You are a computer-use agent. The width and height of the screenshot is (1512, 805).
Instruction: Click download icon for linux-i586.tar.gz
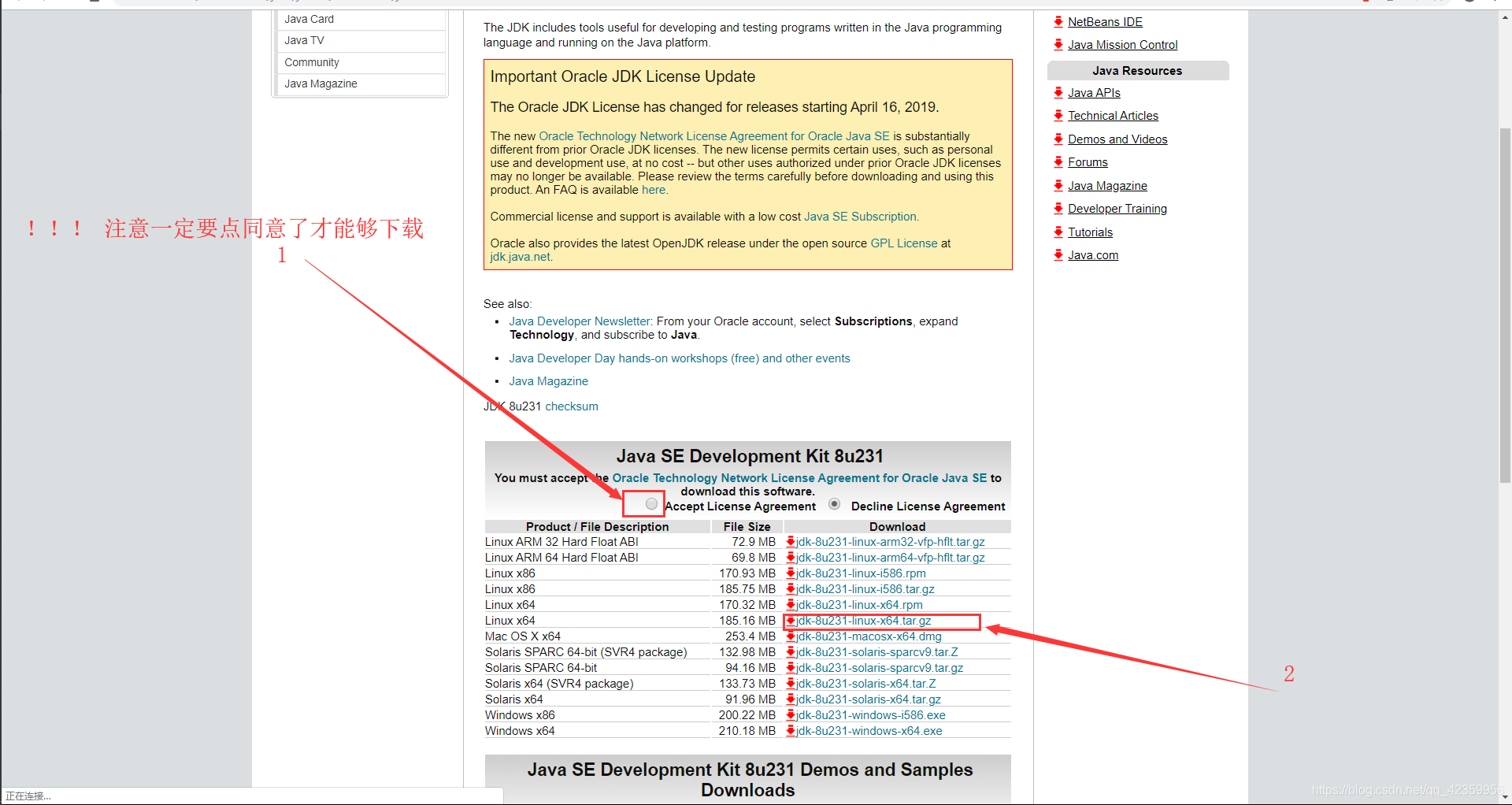(791, 589)
